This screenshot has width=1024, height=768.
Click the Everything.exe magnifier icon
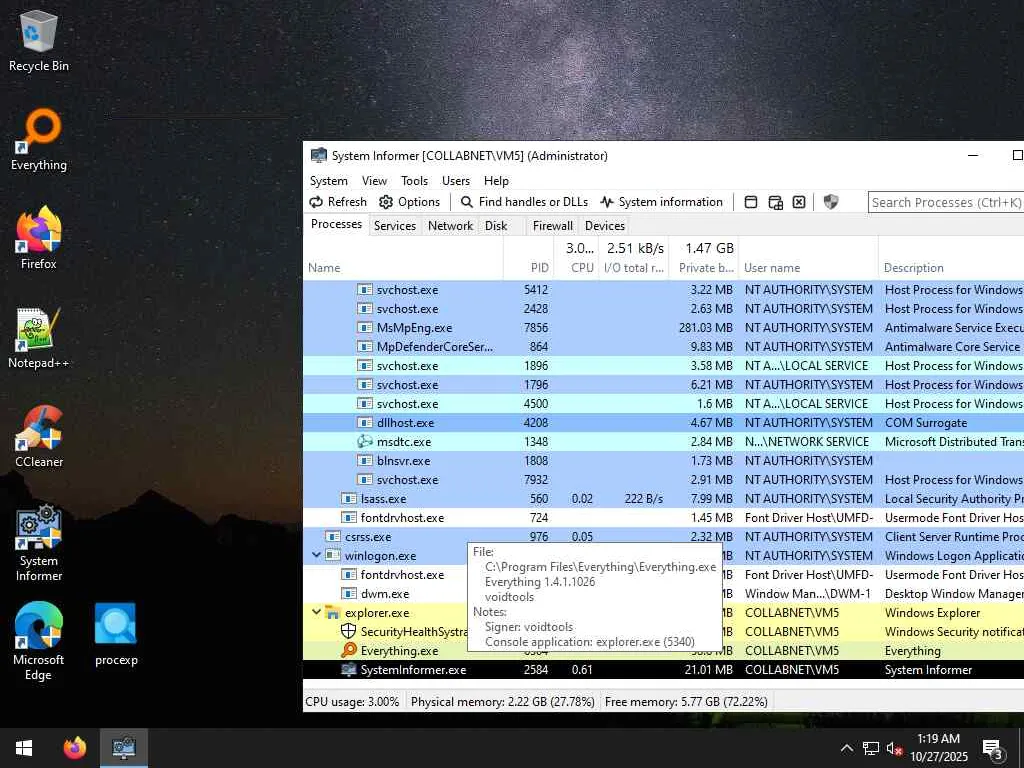tap(349, 650)
